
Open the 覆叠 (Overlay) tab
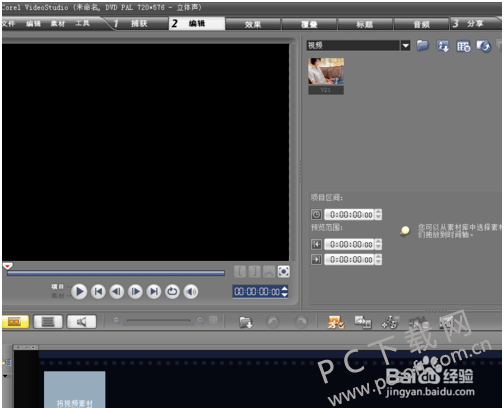pyautogui.click(x=309, y=24)
